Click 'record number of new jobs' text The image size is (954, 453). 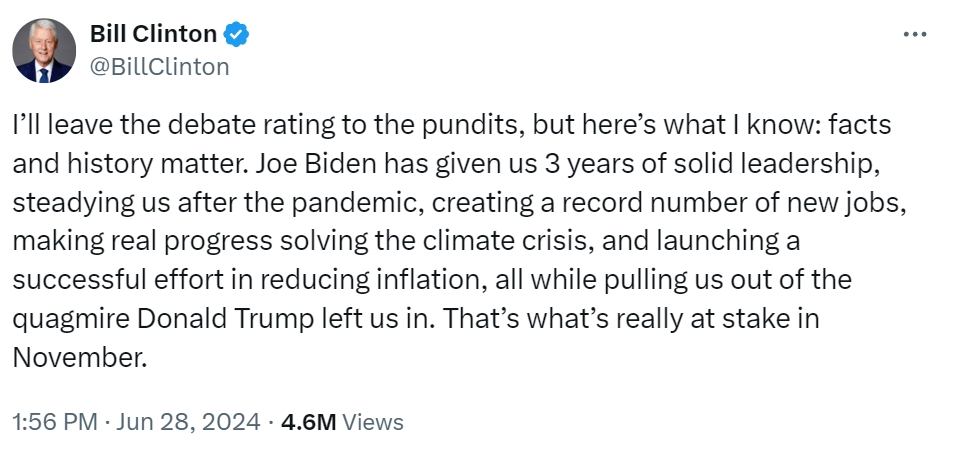pyautogui.click(x=733, y=203)
